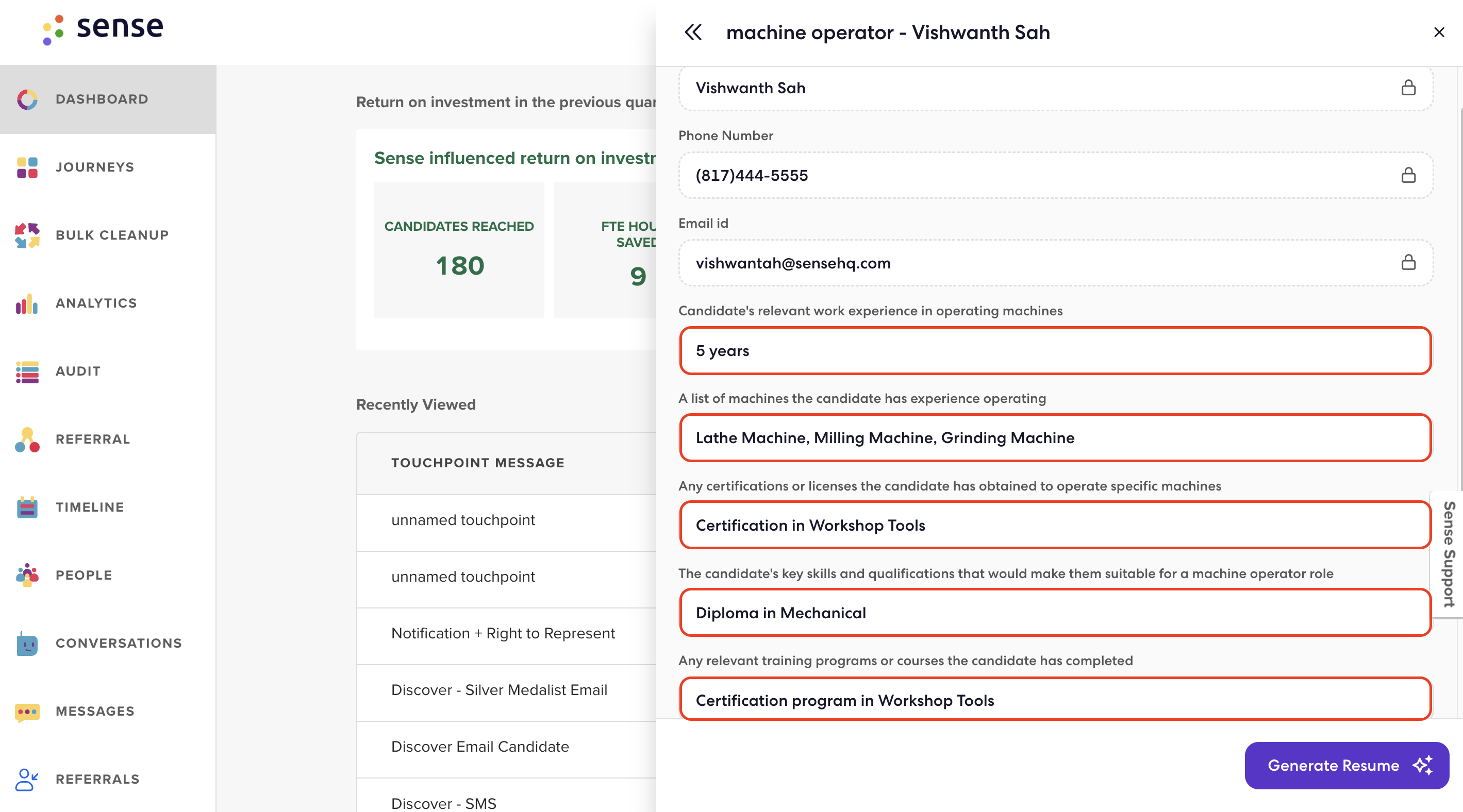1463x812 pixels.
Task: Edit the Diploma in Mechanical skills field
Action: 1054,613
